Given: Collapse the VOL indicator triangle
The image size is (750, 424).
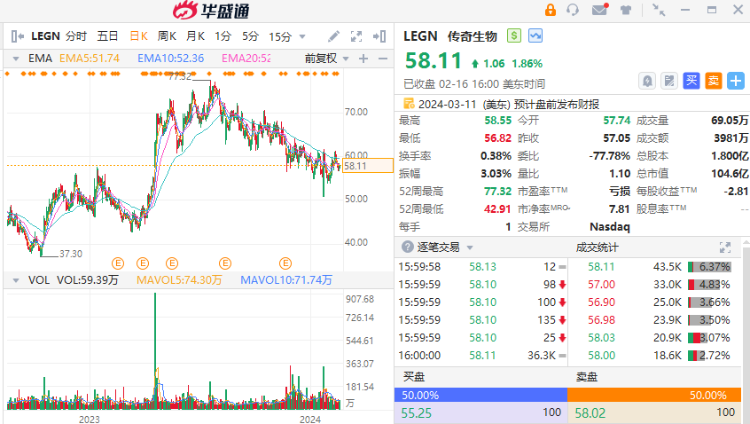Looking at the screenshot, I should [16, 280].
